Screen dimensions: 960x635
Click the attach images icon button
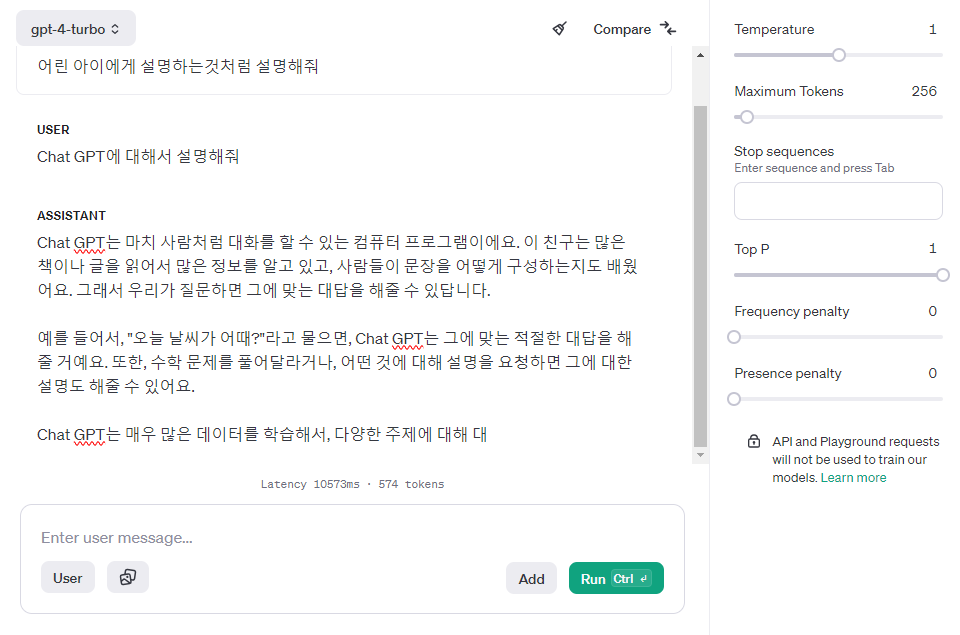pos(127,577)
